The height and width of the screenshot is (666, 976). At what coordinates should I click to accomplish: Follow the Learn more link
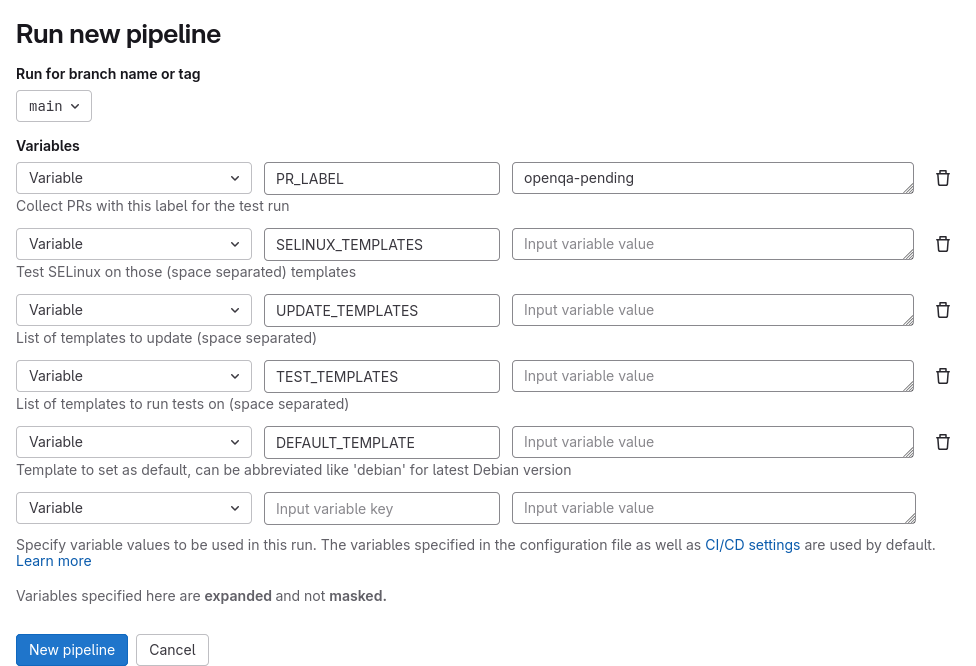point(54,561)
